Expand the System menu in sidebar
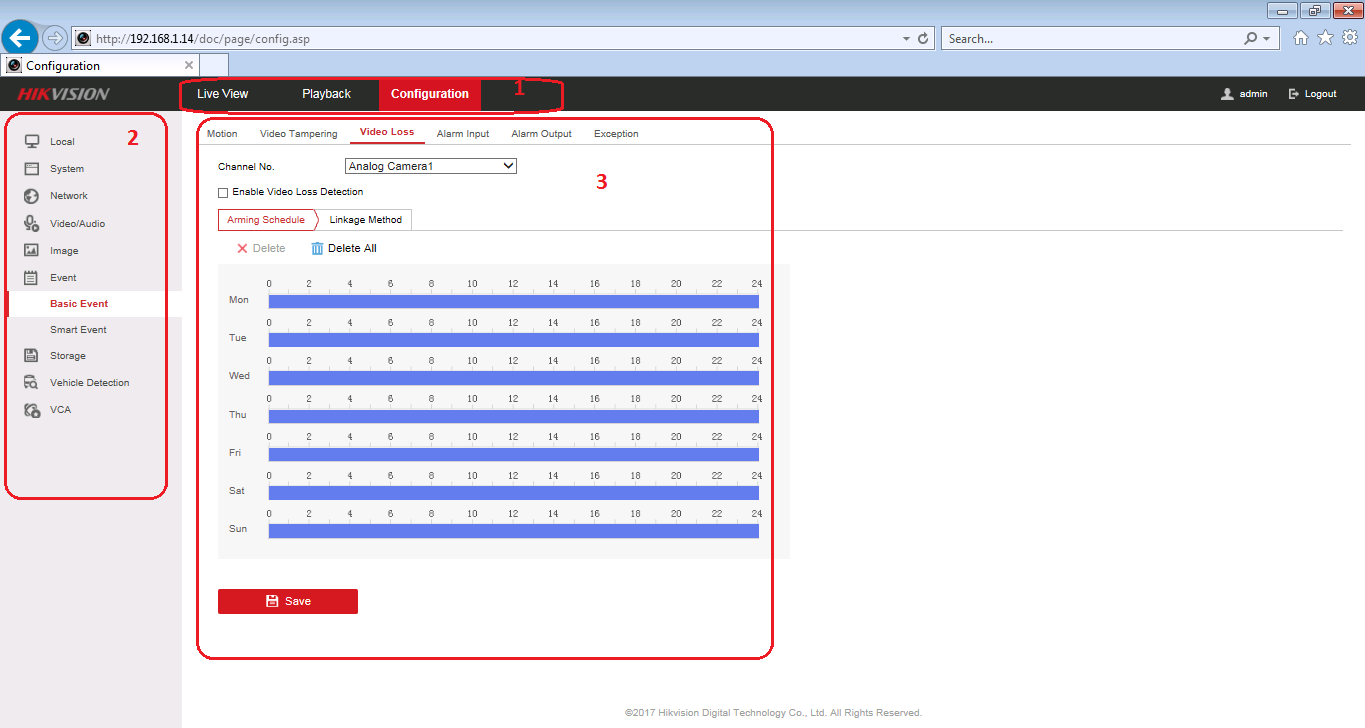Viewport: 1365px width, 728px height. pos(67,169)
